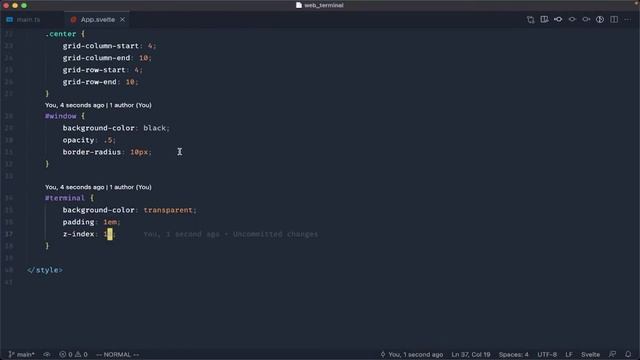Click the eye icon beside main* branch

47,354
